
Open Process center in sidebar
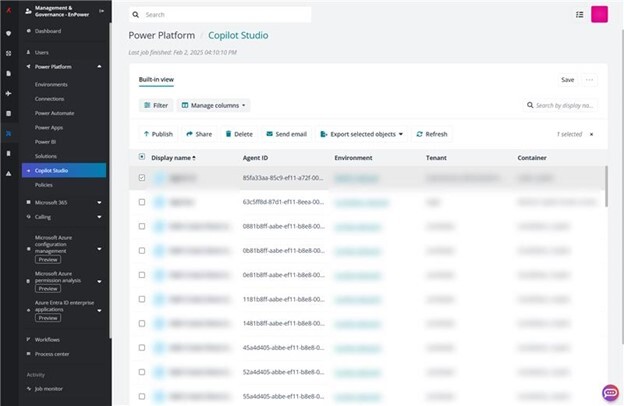pyautogui.click(x=52, y=354)
